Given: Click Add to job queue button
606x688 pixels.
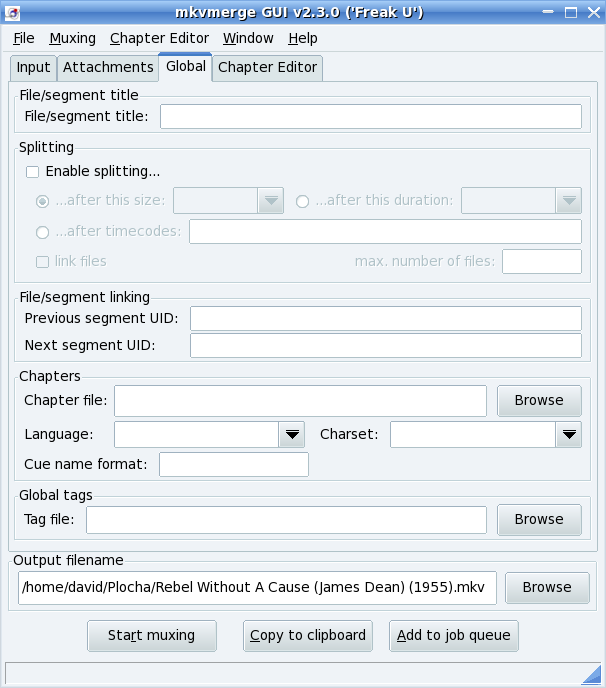Looking at the screenshot, I should [x=454, y=636].
